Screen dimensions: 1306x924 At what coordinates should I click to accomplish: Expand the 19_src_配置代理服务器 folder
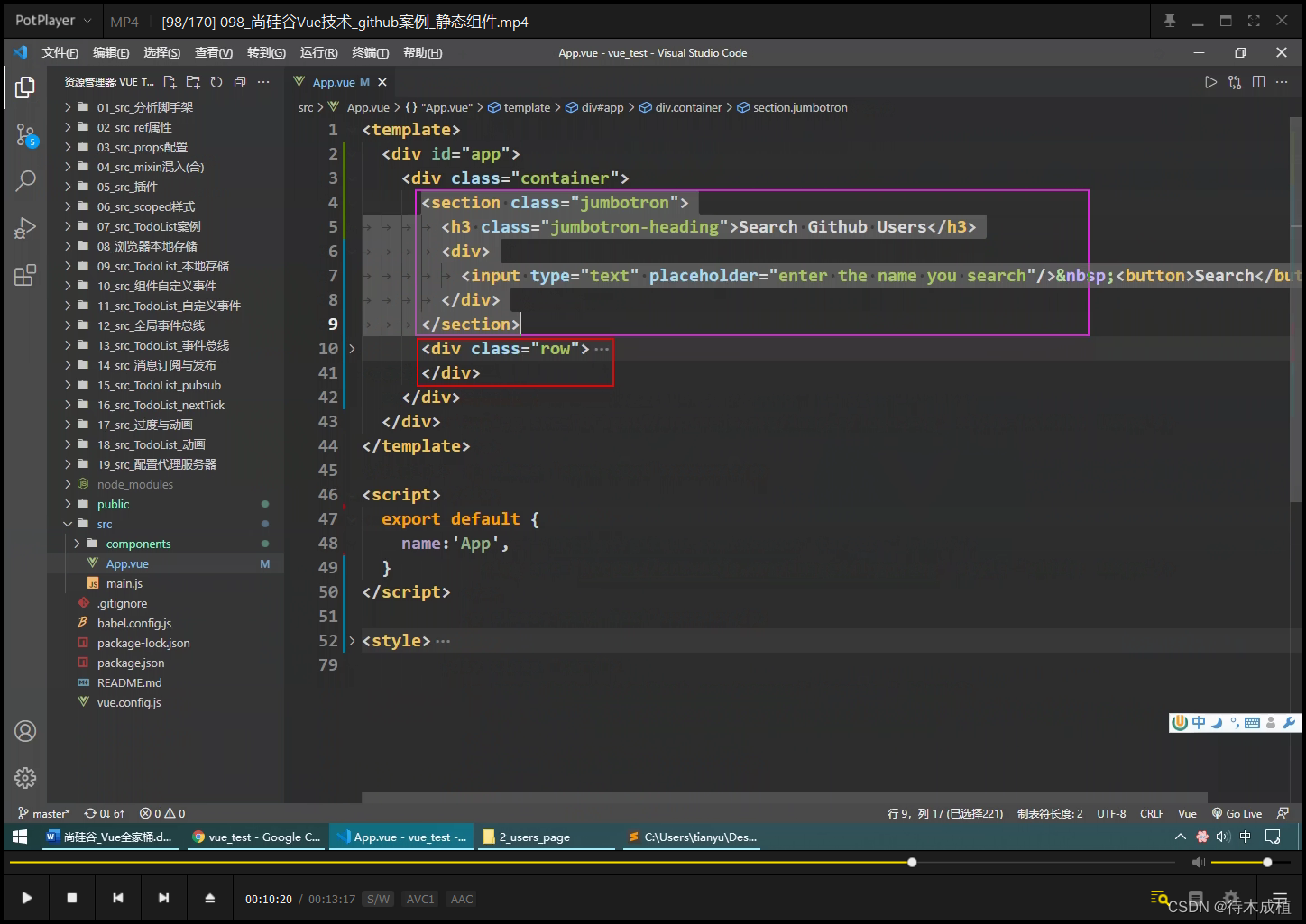click(x=156, y=464)
